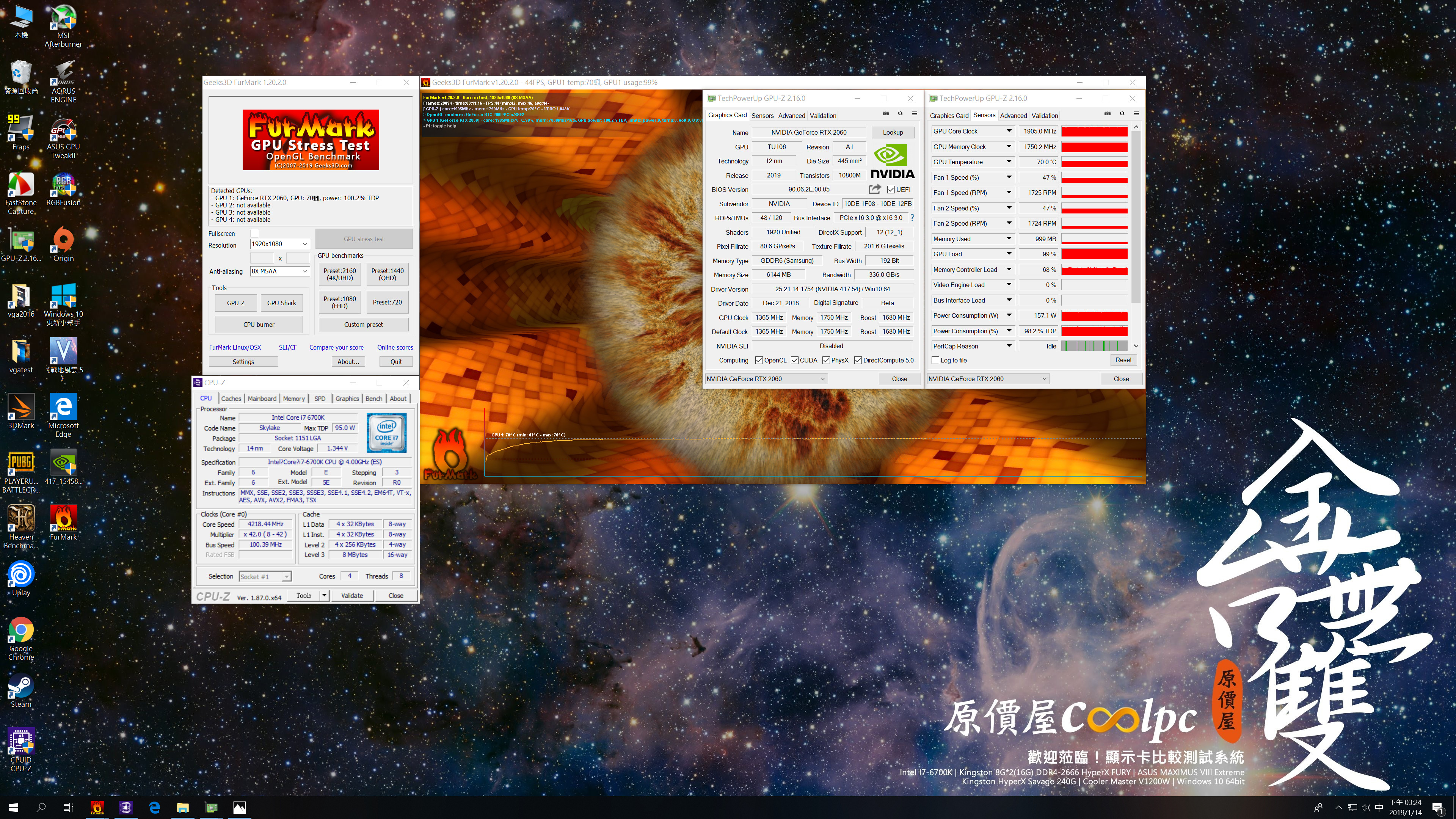Image resolution: width=1456 pixels, height=819 pixels.
Task: Click Validate button in CPU-Z
Action: pyautogui.click(x=352, y=595)
